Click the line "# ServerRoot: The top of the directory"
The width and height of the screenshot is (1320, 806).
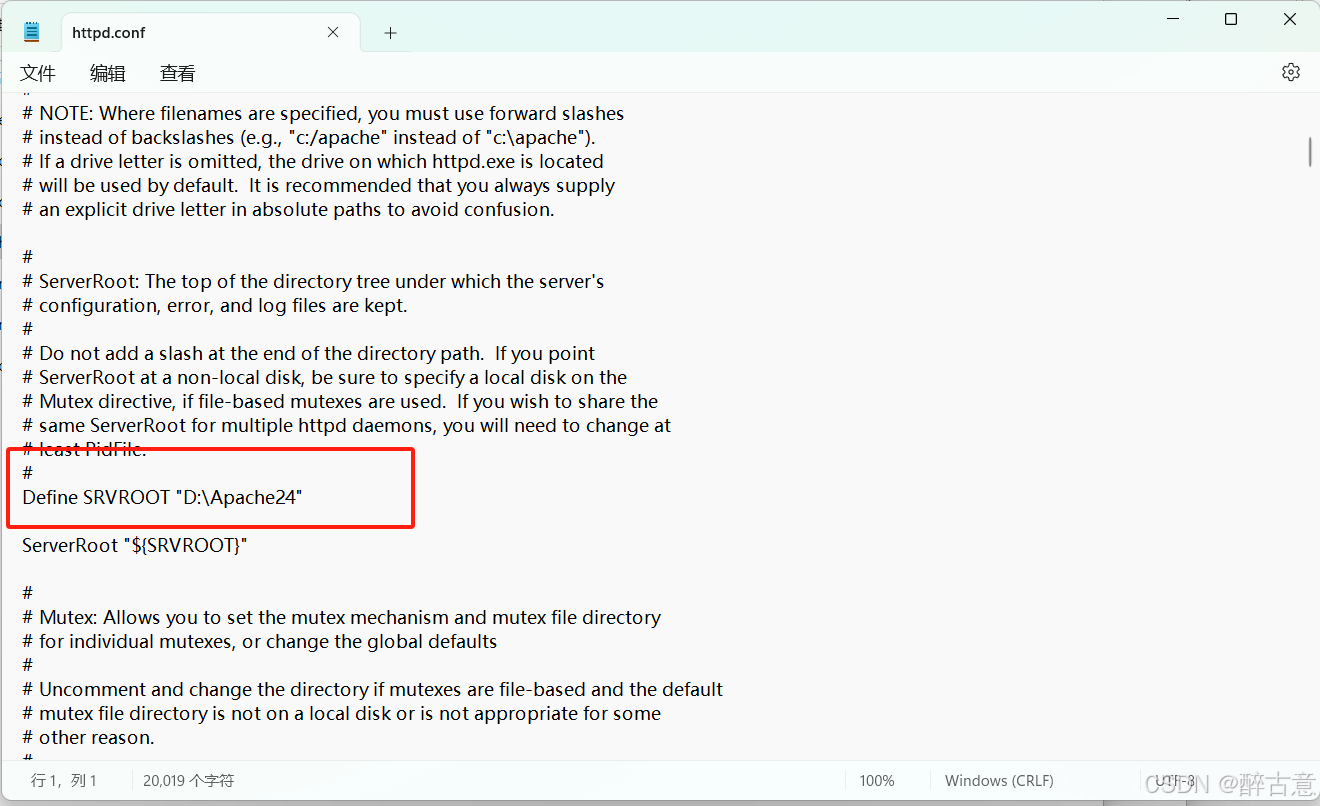point(313,281)
